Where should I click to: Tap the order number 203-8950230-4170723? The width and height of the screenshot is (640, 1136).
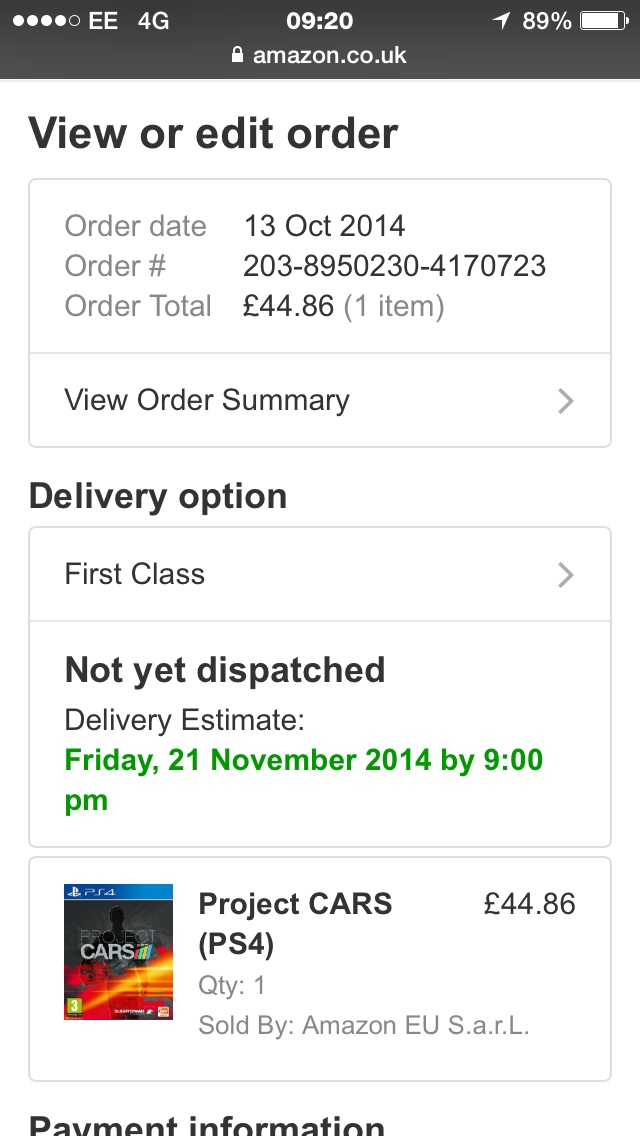click(394, 266)
